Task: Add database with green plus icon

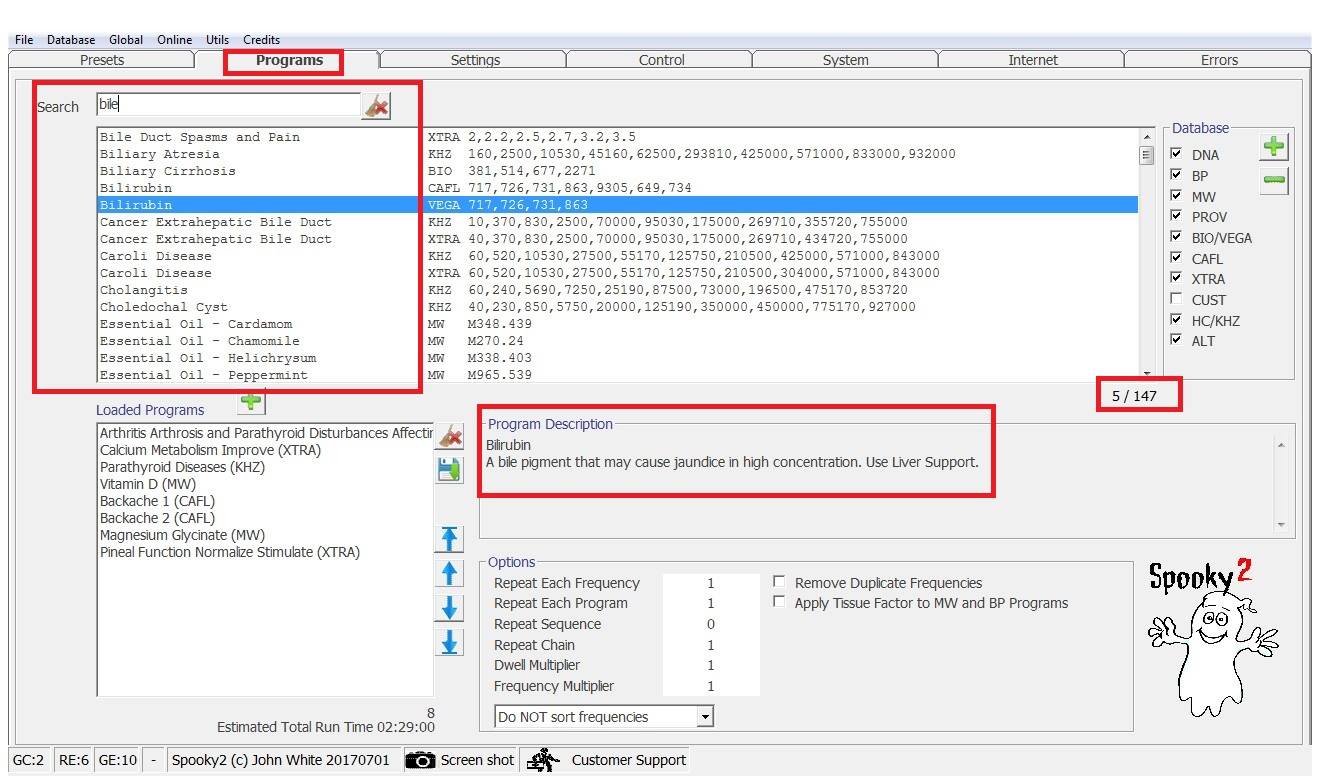Action: point(1274,147)
